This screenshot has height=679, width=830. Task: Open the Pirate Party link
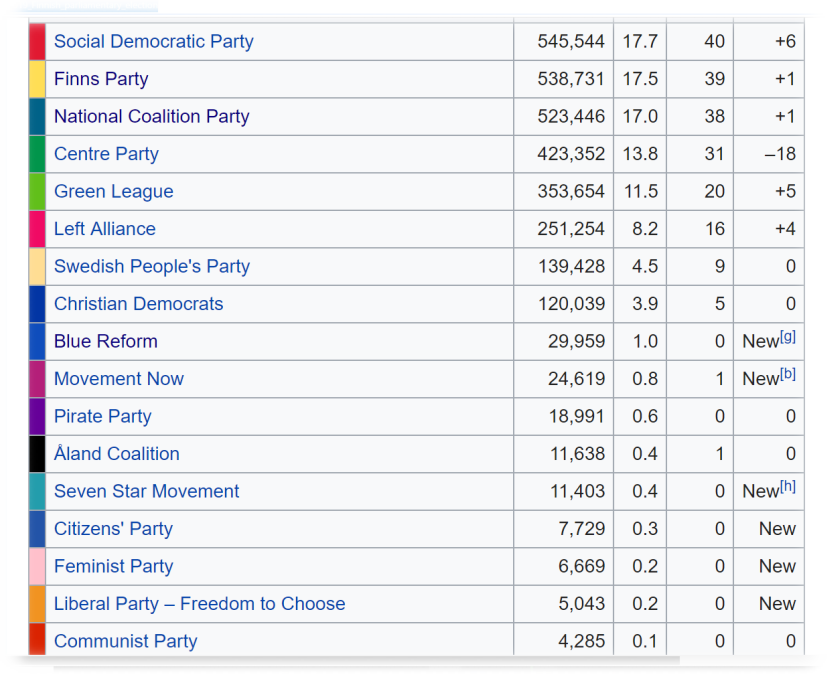(103, 417)
